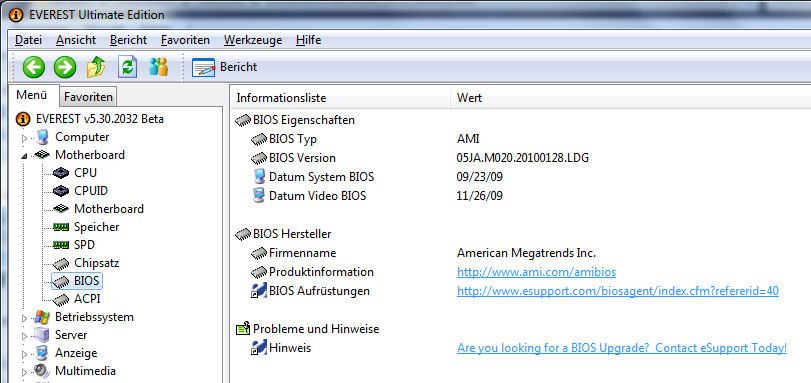The width and height of the screenshot is (811, 383).
Task: Select the BIOS Typ row
Action: (x=292, y=139)
